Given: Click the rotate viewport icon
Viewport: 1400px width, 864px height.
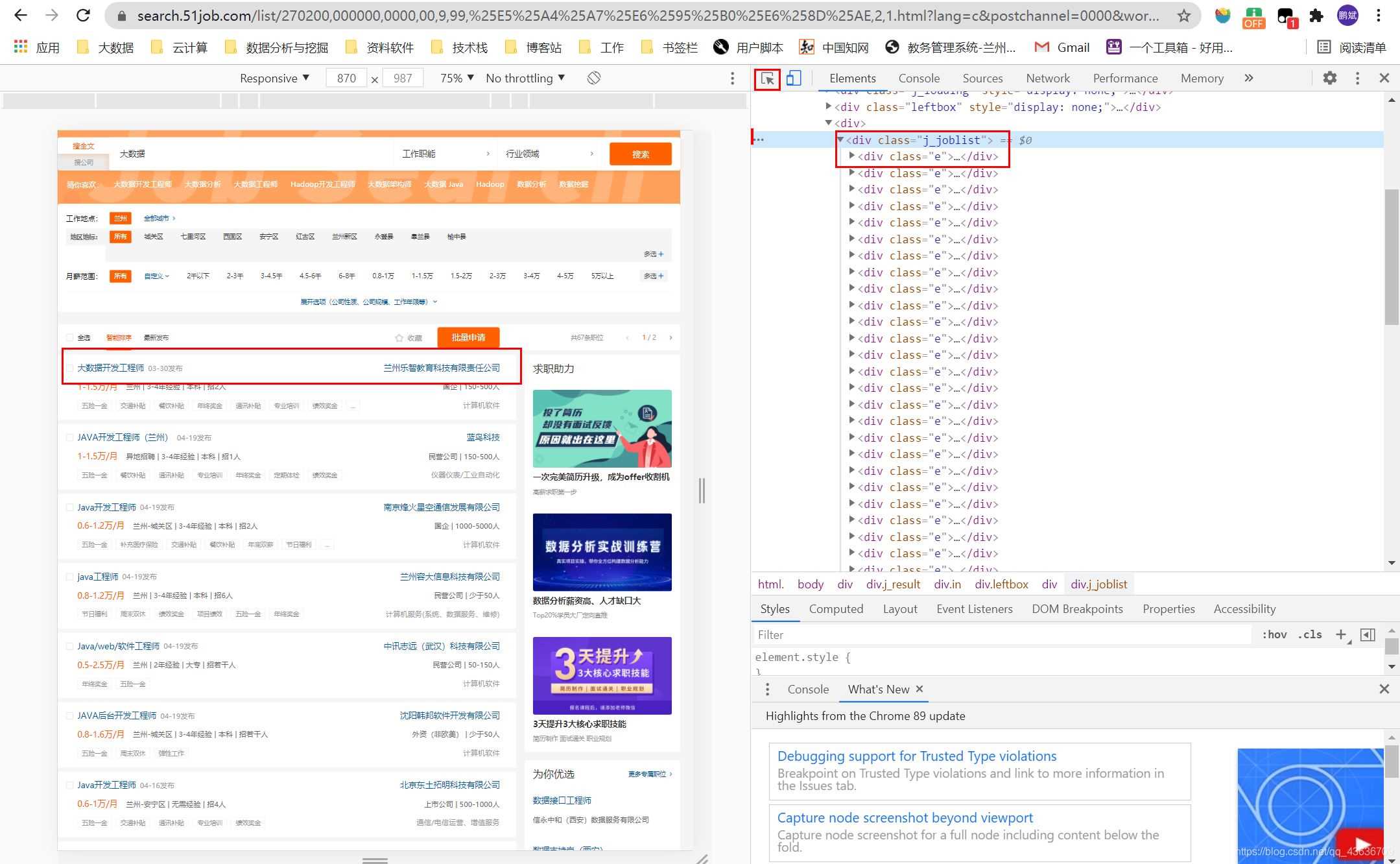Looking at the screenshot, I should point(594,78).
